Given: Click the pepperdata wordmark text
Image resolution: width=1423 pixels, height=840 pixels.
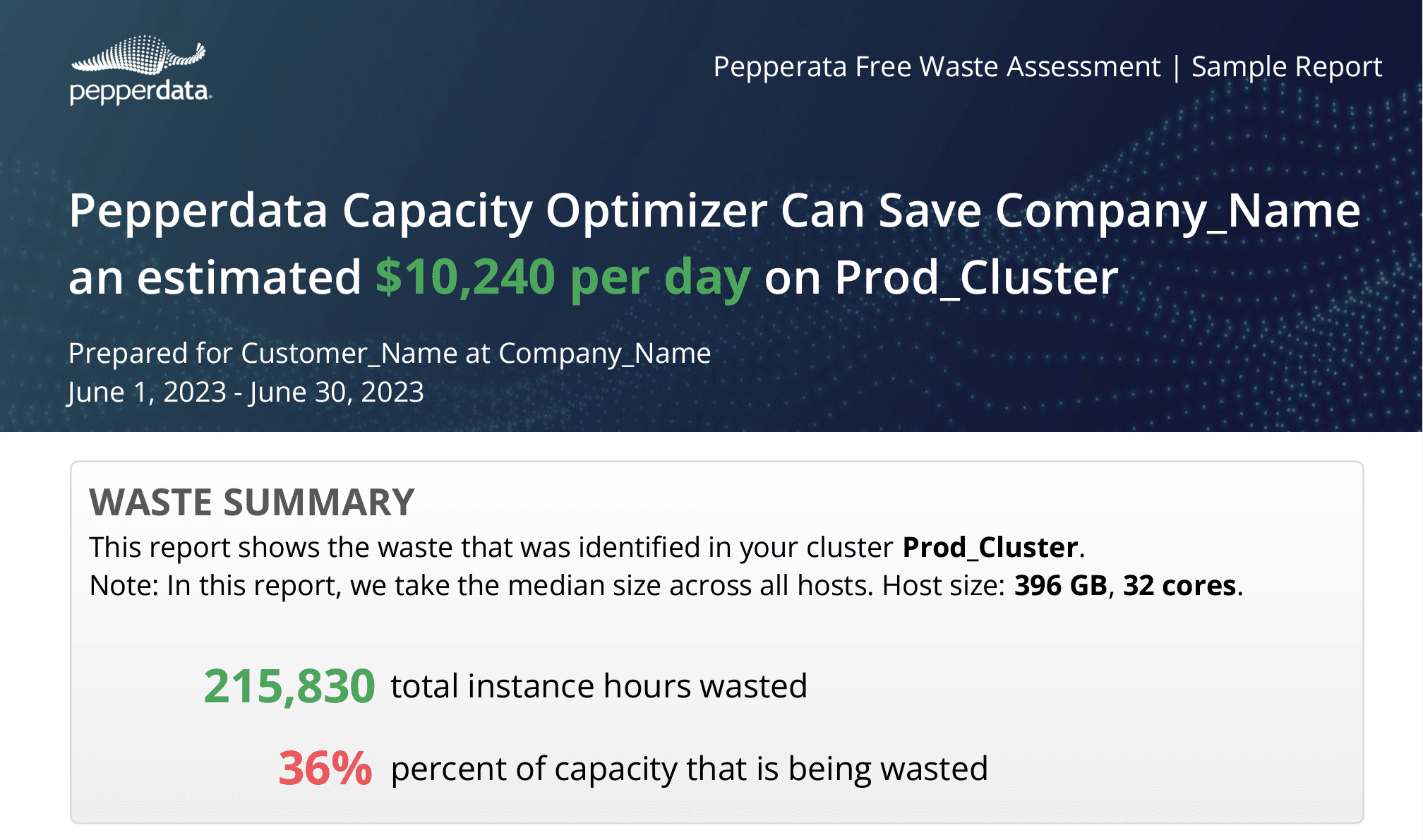Looking at the screenshot, I should [140, 92].
